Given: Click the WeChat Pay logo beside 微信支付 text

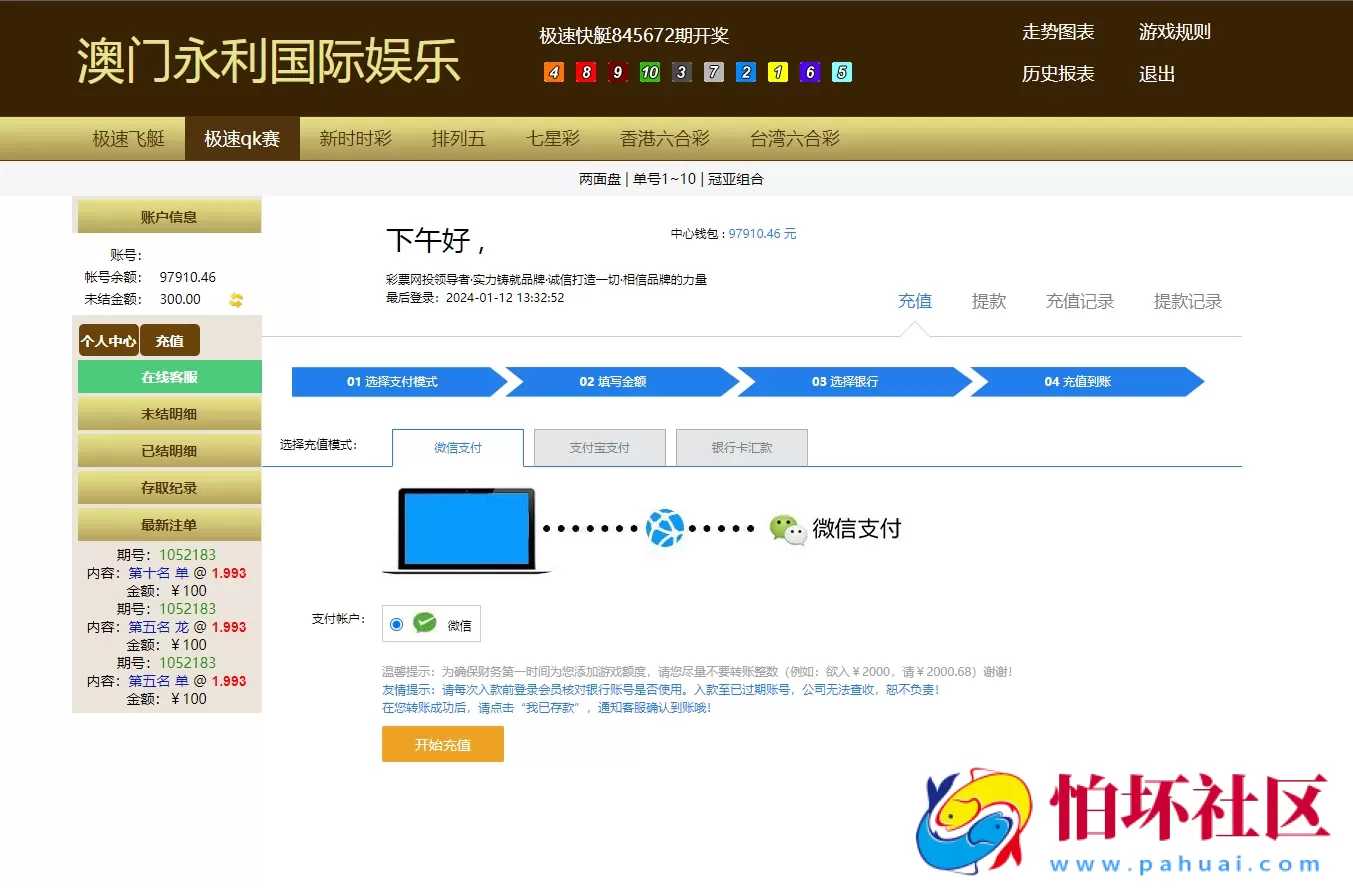Looking at the screenshot, I should 789,530.
